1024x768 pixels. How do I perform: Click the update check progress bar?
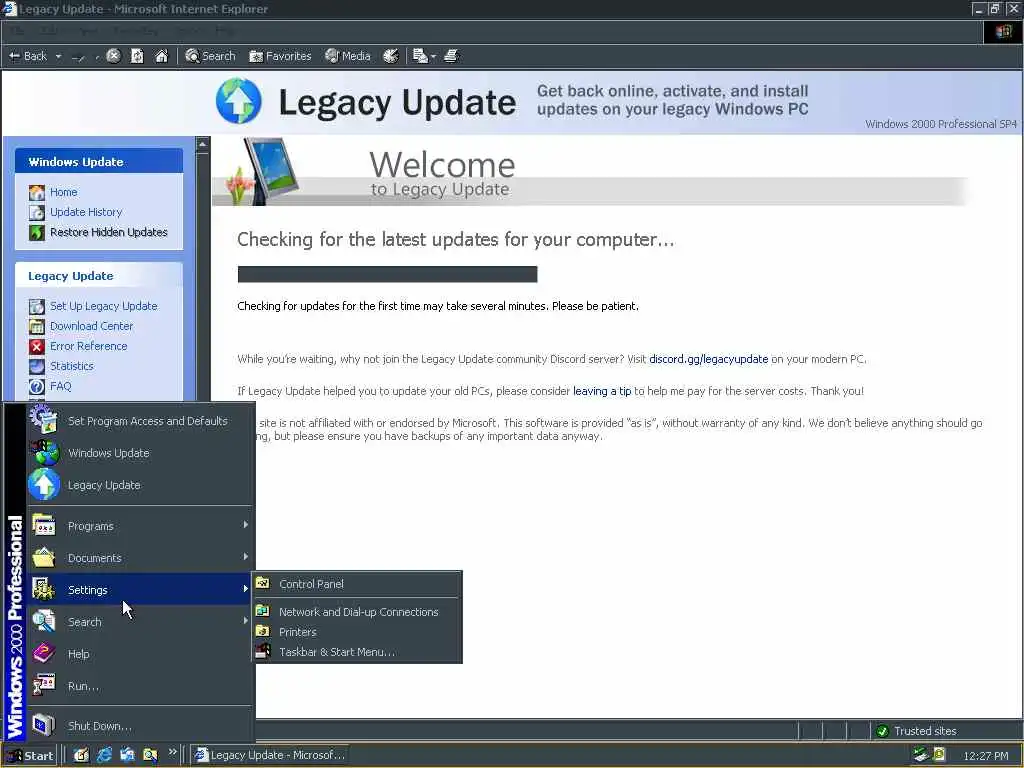click(387, 274)
